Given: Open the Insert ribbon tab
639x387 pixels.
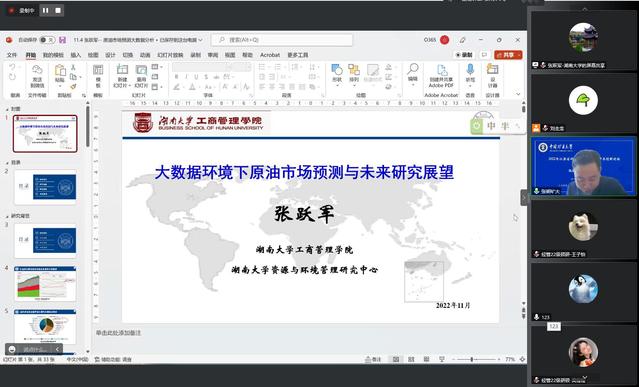Looking at the screenshot, I should click(x=76, y=55).
